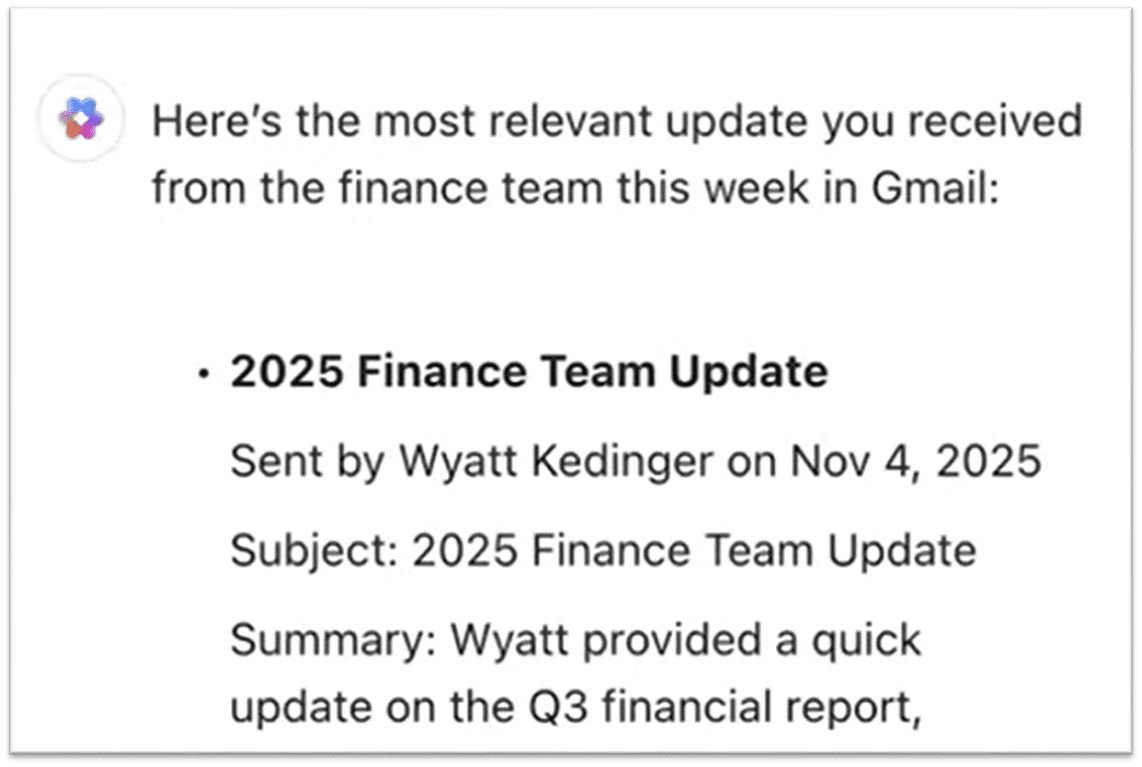Click the bold 2025 Finance Team Update heading

tap(529, 372)
